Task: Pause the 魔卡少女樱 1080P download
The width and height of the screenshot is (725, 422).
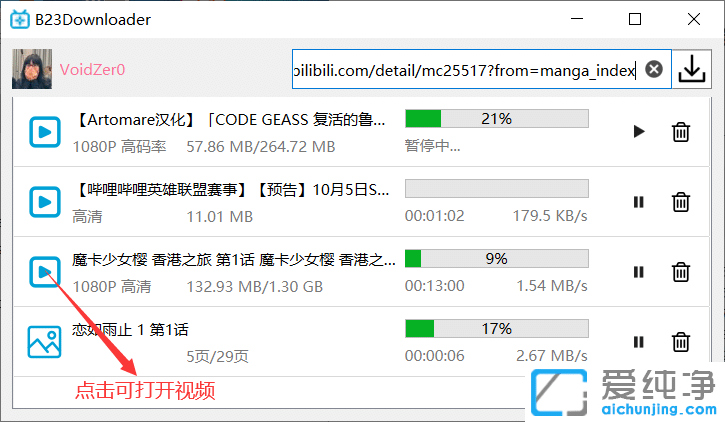Action: (639, 272)
